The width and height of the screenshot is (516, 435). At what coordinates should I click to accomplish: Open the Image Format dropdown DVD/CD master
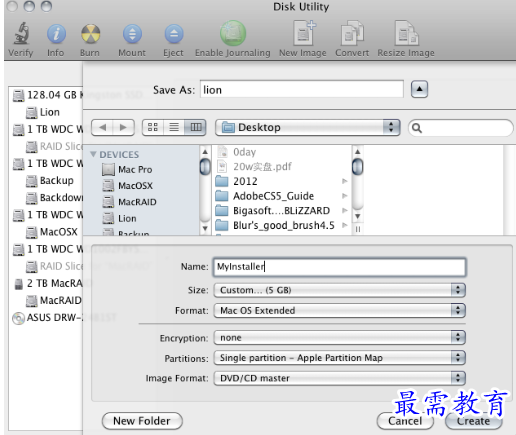click(339, 378)
